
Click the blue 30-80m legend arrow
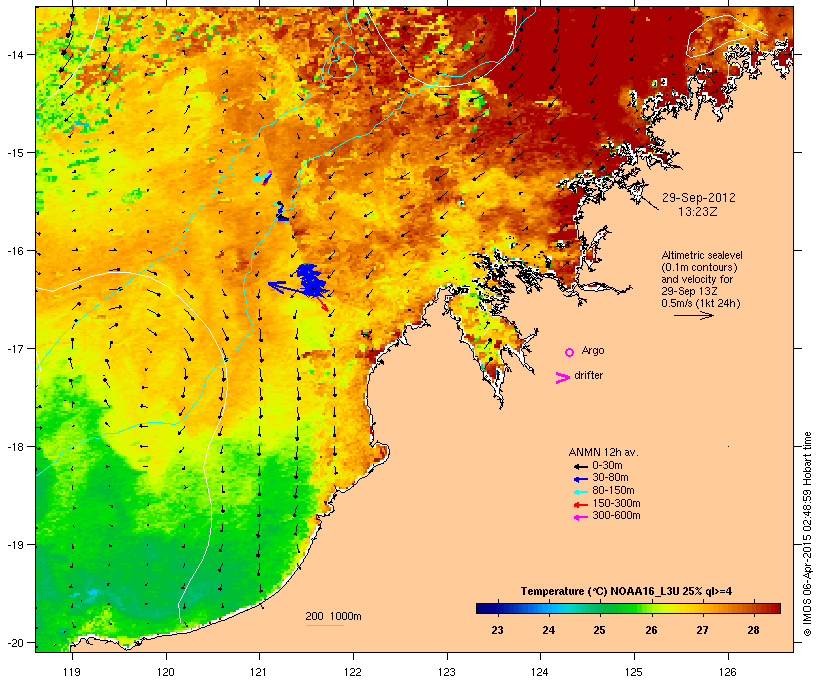580,479
